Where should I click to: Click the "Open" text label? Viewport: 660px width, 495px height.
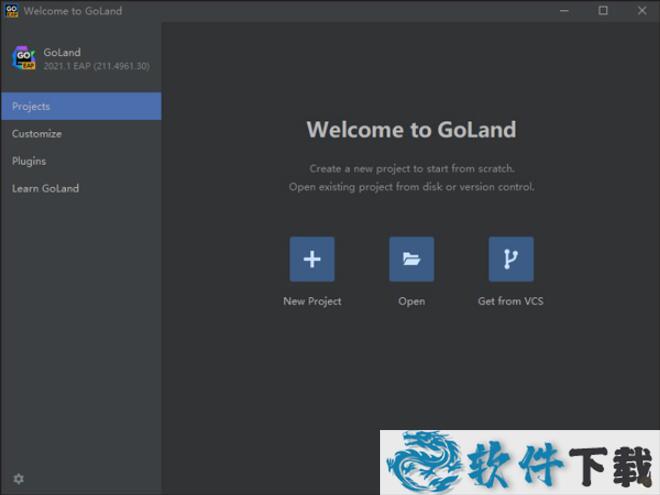click(x=411, y=301)
